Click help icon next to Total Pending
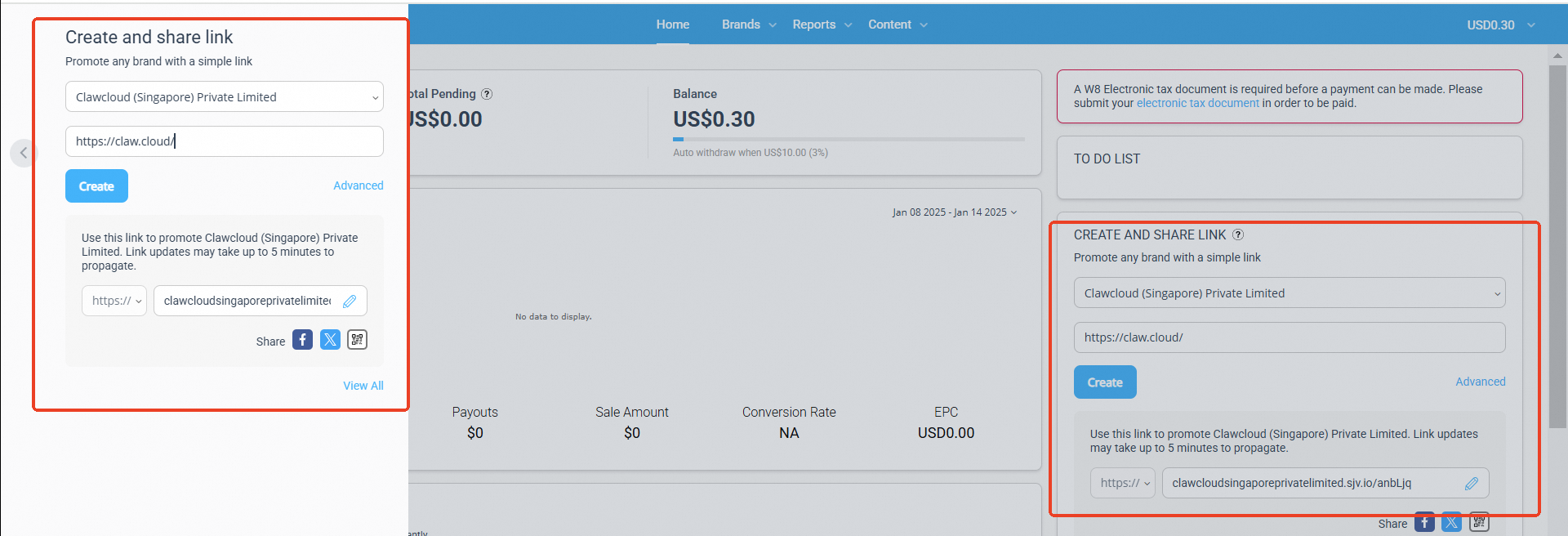 (x=487, y=94)
